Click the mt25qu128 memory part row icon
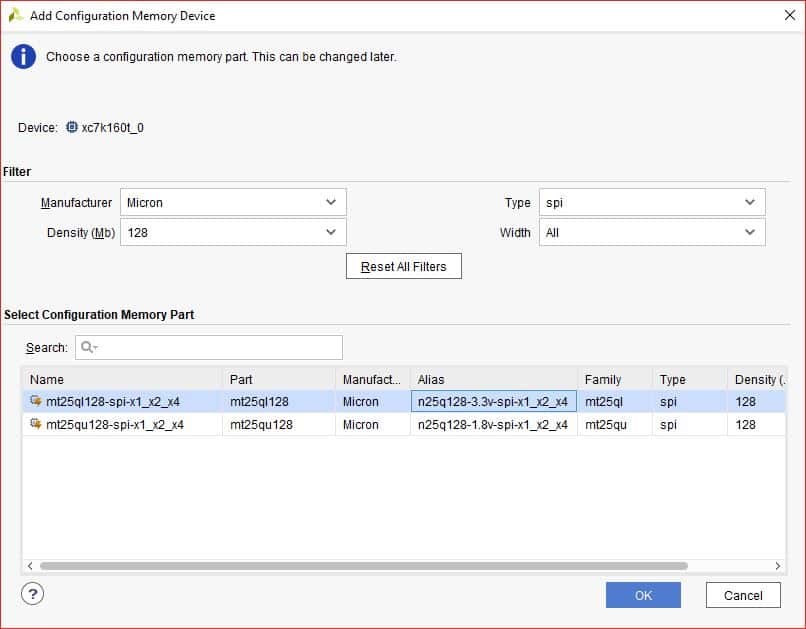 pyautogui.click(x=36, y=425)
